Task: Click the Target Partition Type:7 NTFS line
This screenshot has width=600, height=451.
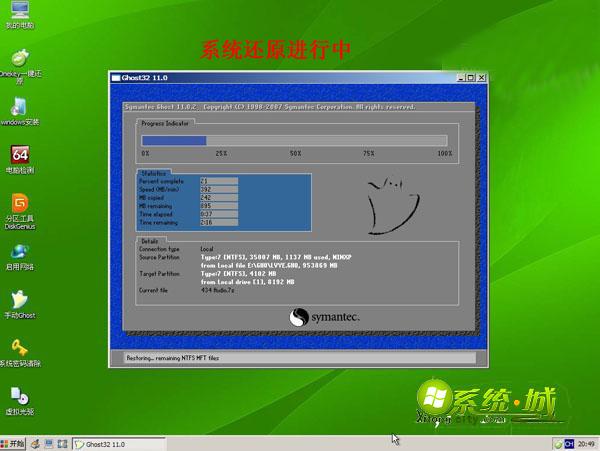Action: pos(238,274)
